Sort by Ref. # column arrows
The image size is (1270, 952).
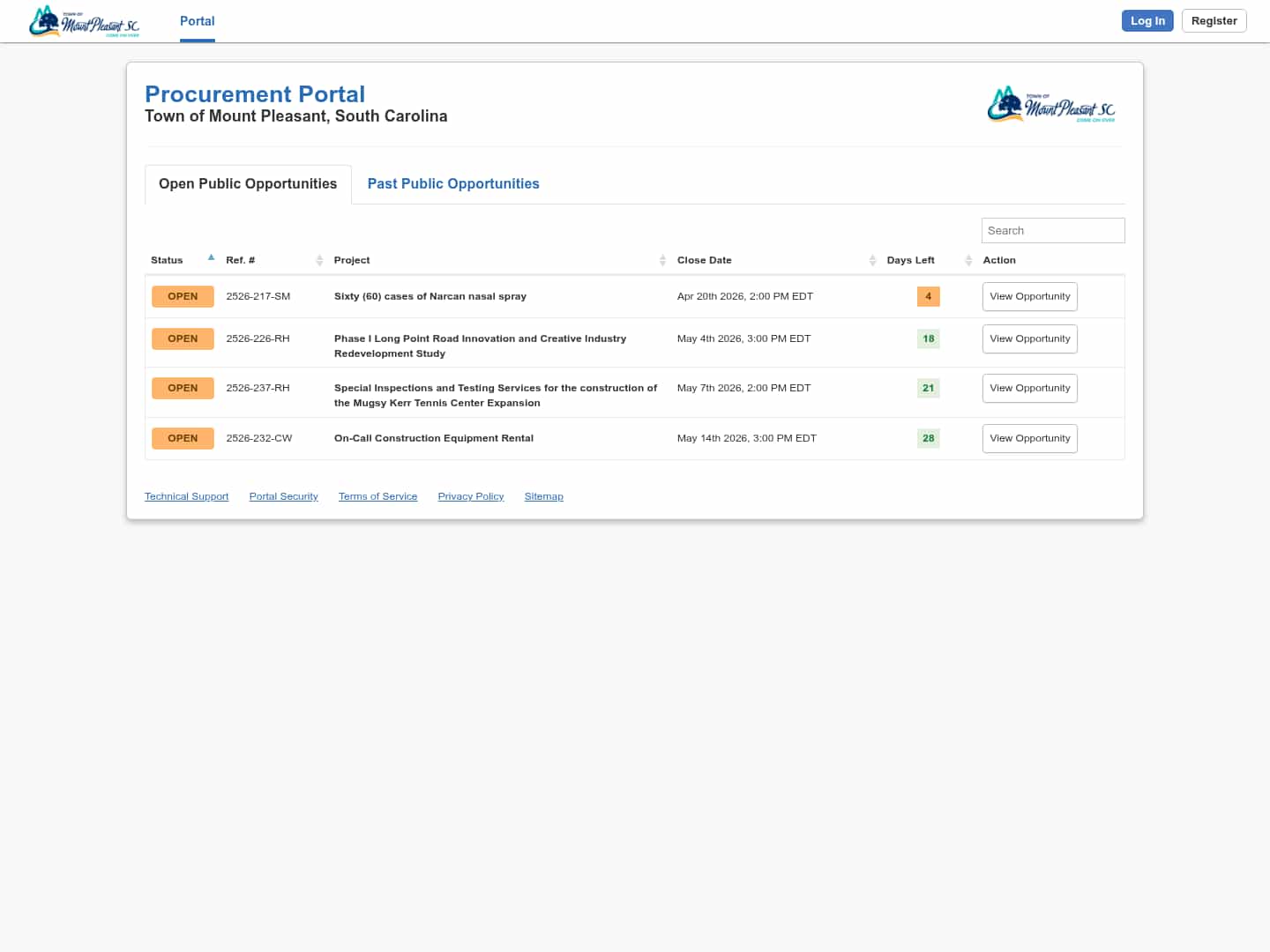point(319,260)
